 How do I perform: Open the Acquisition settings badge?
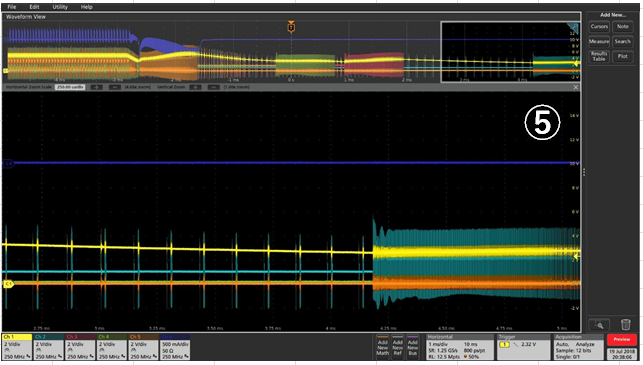[579, 347]
